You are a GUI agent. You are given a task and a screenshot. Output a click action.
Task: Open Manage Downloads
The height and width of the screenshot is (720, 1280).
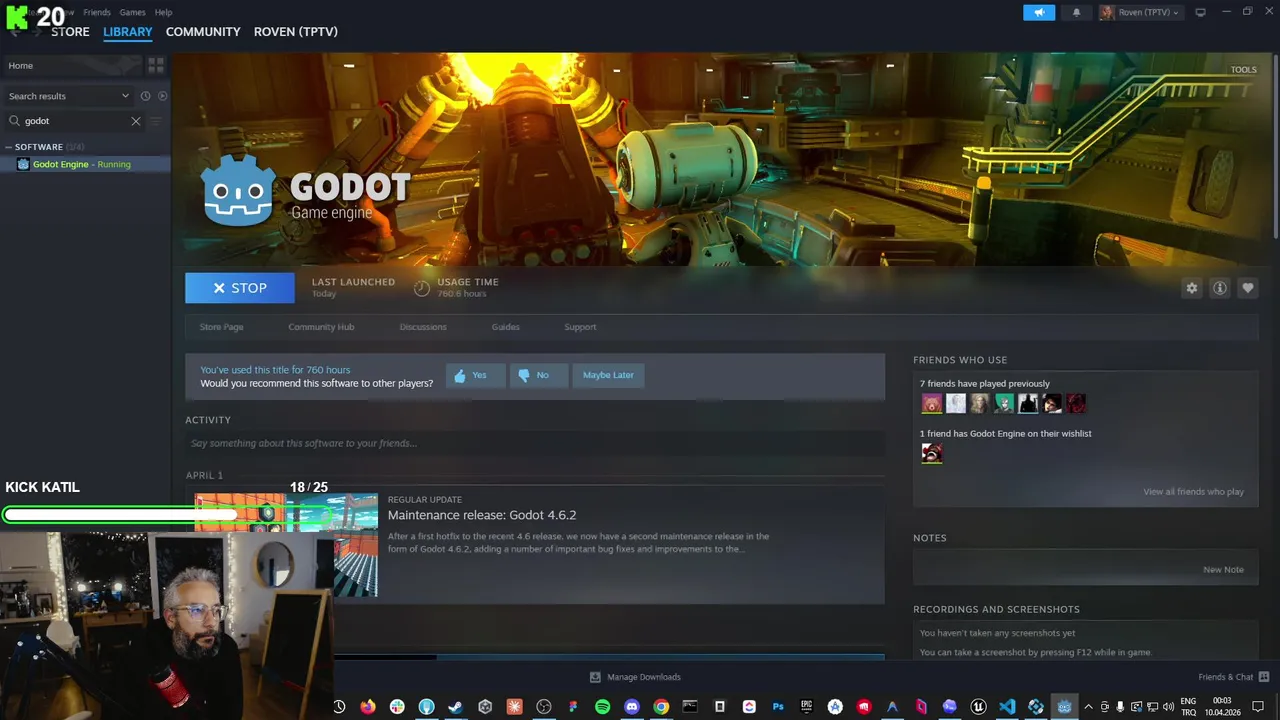pyautogui.click(x=635, y=677)
